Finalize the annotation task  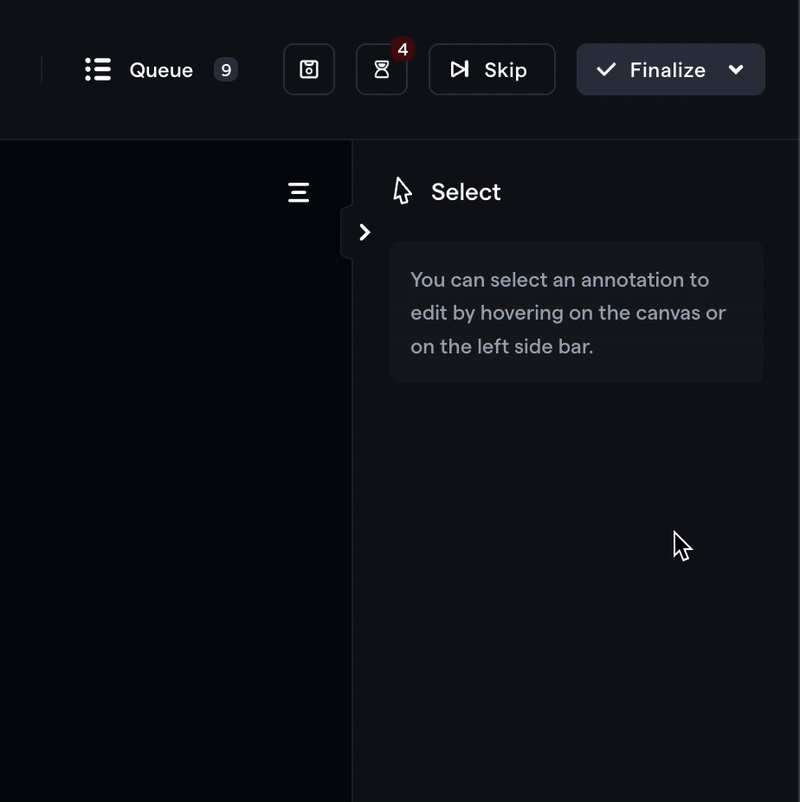click(x=667, y=70)
